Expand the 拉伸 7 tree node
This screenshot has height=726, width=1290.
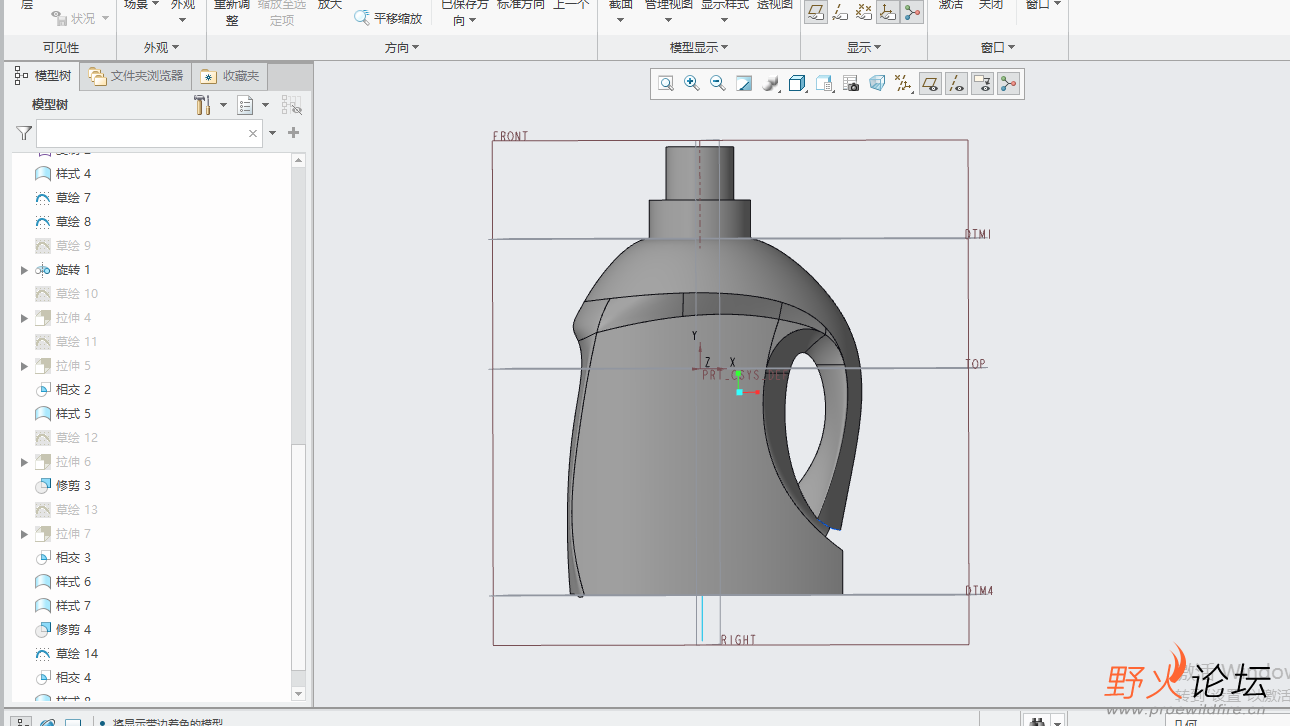[x=24, y=534]
